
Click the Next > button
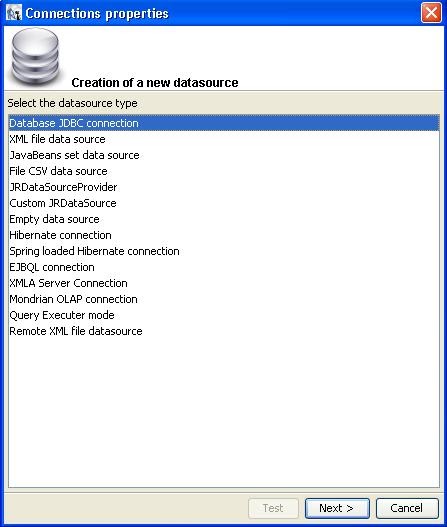pos(337,508)
